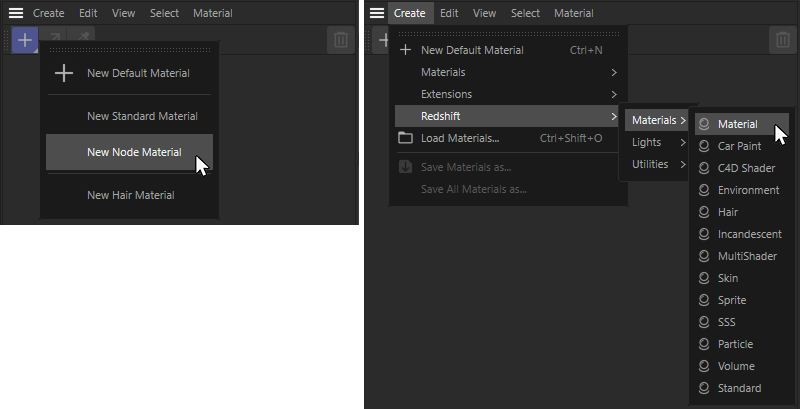Click the C4D Shader material icon
Screen dimensions: 800x409
(x=704, y=168)
